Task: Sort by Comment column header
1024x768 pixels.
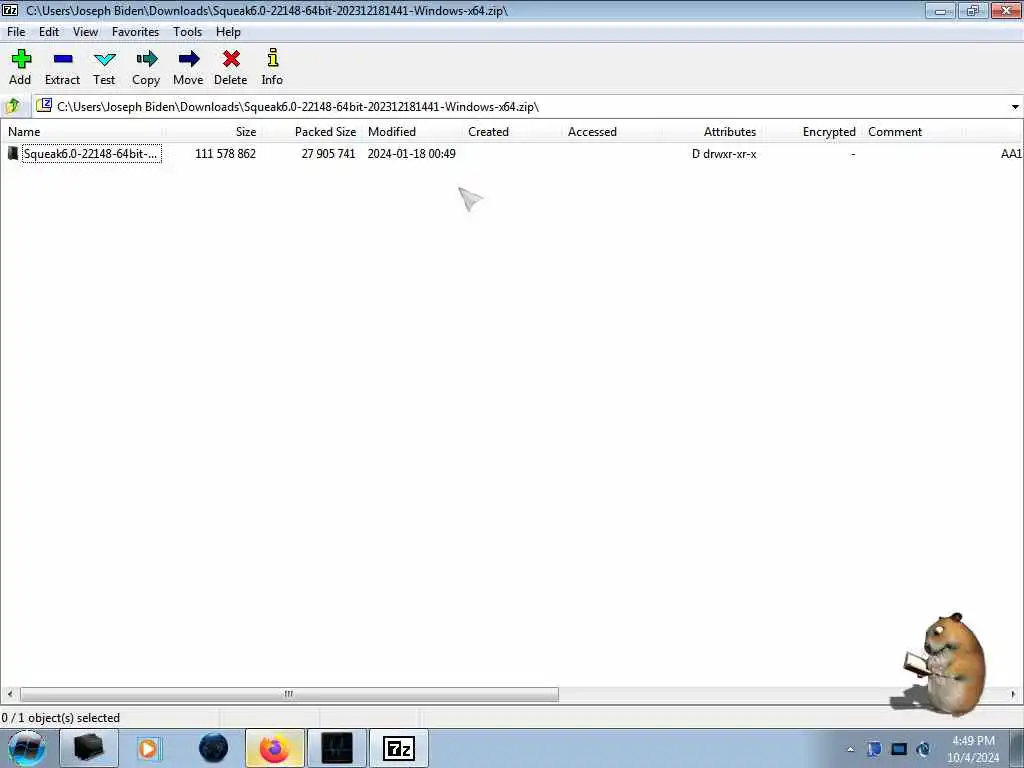Action: [912, 132]
